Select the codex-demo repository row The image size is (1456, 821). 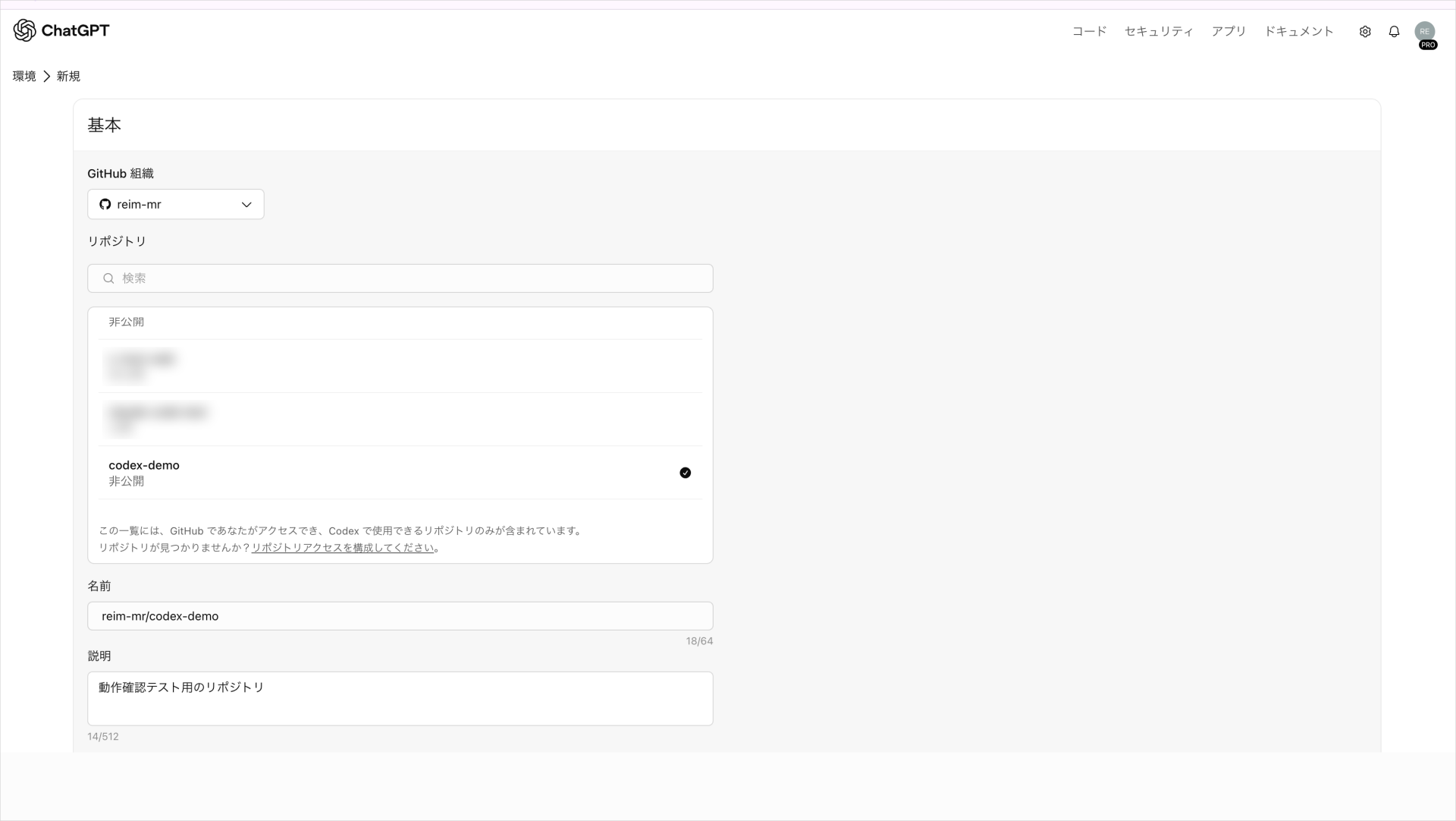pos(400,473)
